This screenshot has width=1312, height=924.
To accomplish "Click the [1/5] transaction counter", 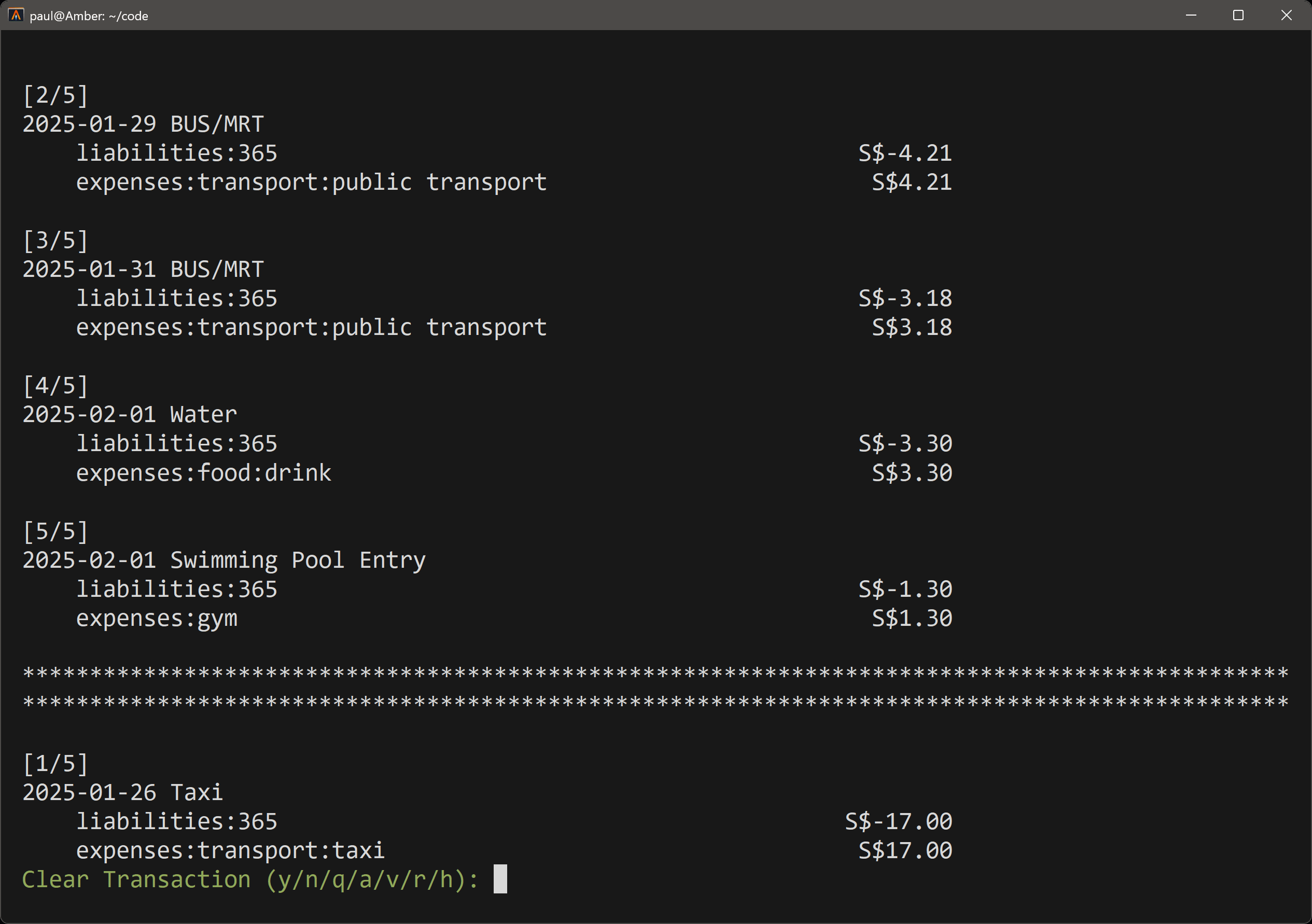I will coord(55,762).
